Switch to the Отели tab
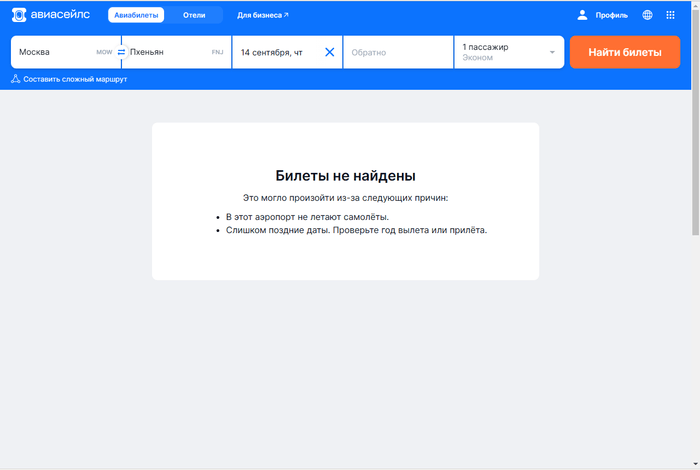This screenshot has height=470, width=700. 194,15
